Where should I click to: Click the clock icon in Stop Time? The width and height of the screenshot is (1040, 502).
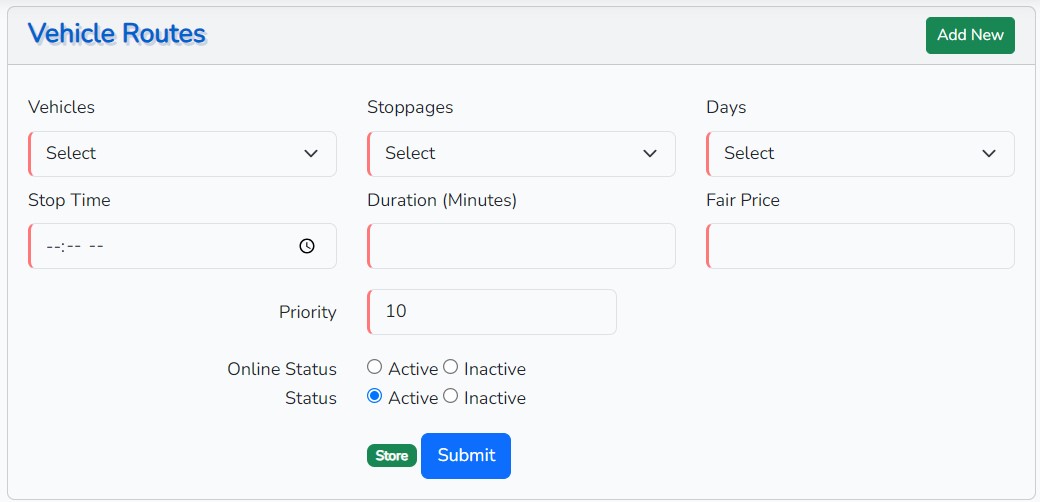307,246
